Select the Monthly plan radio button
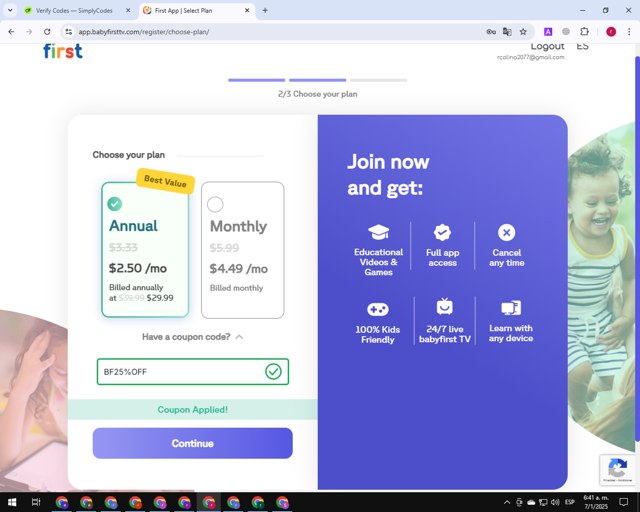 tap(215, 204)
